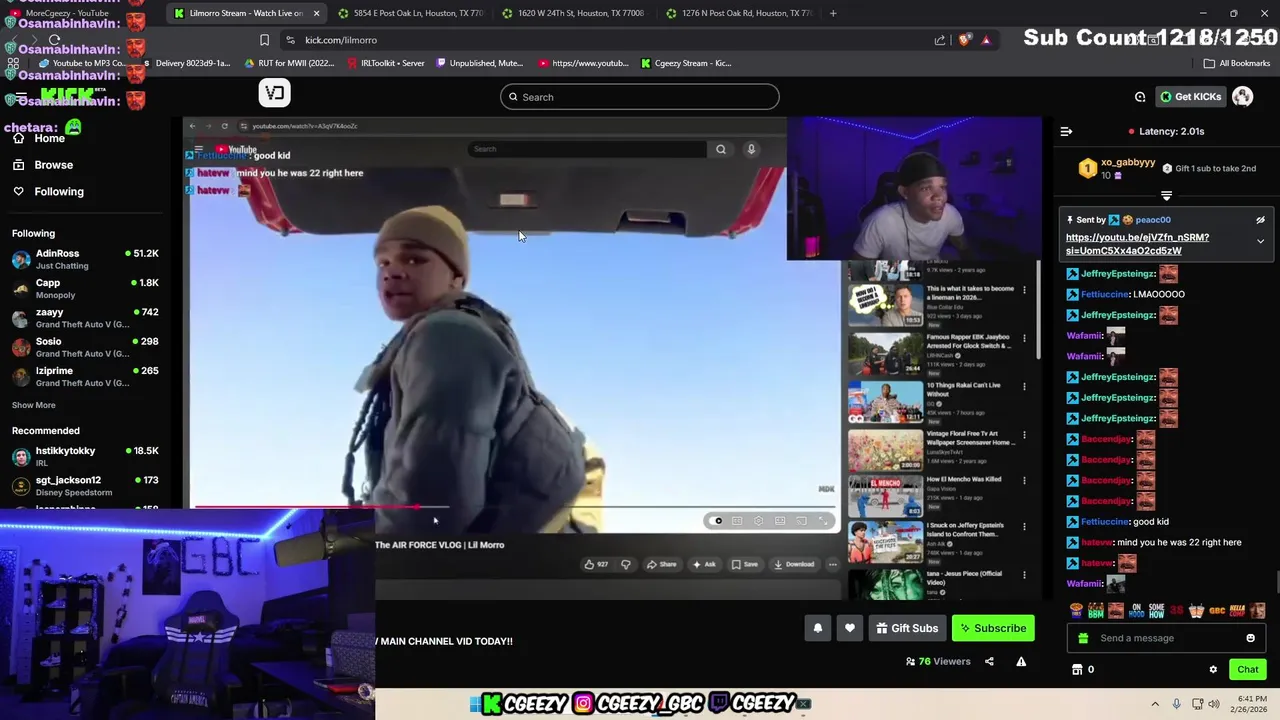Expand the gift leaderboard with down chevron

[1166, 196]
